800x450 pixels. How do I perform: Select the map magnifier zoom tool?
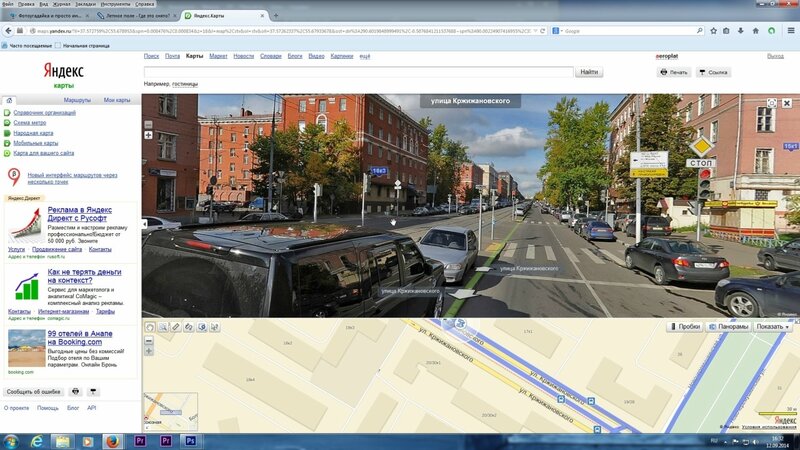pyautogui.click(x=163, y=327)
